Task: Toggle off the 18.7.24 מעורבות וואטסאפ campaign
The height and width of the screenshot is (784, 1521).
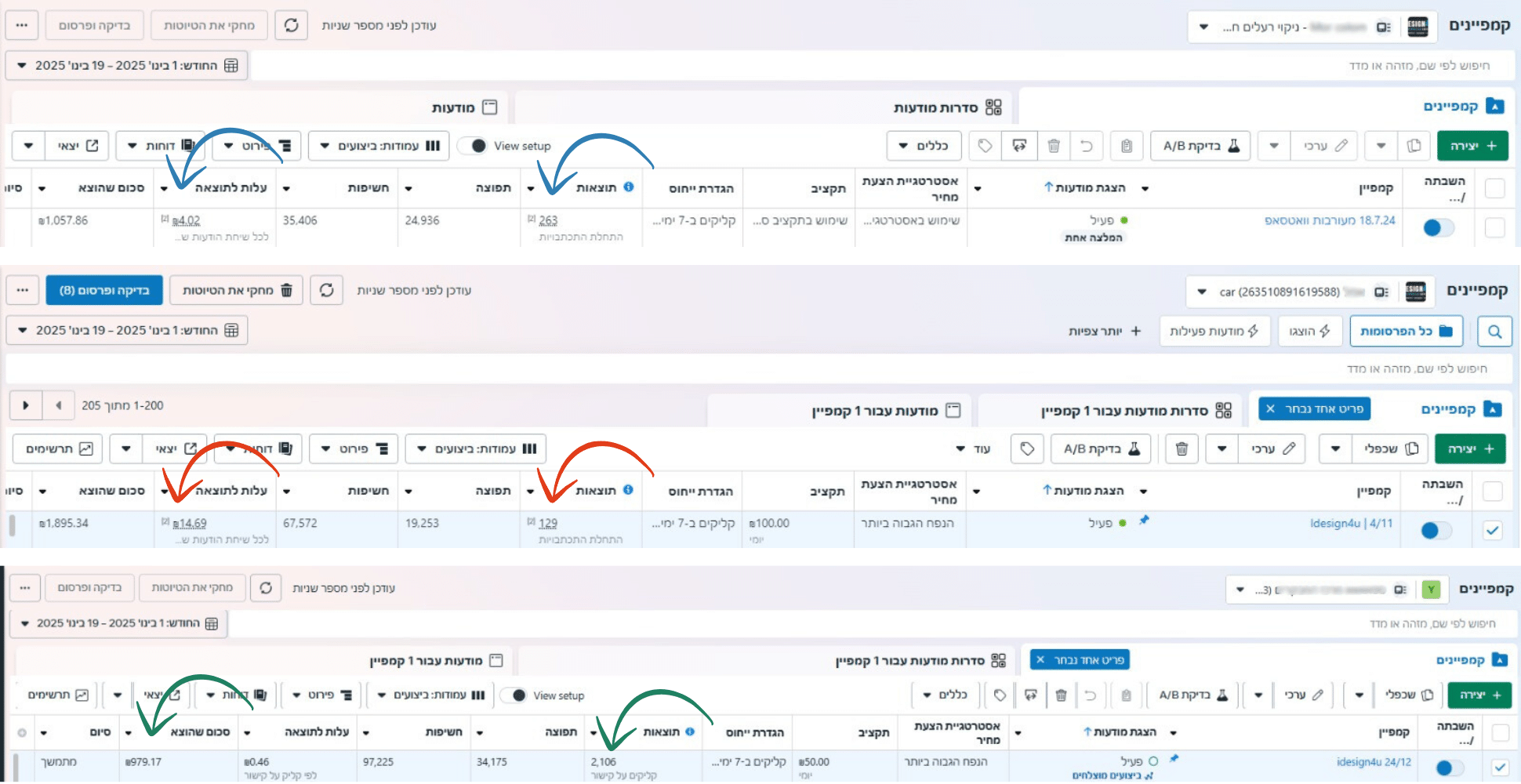Action: 1438,227
